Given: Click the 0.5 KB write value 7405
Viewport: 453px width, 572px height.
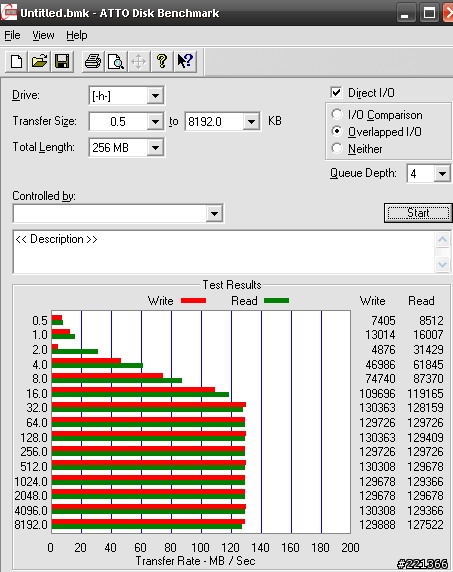Looking at the screenshot, I should (x=383, y=321).
